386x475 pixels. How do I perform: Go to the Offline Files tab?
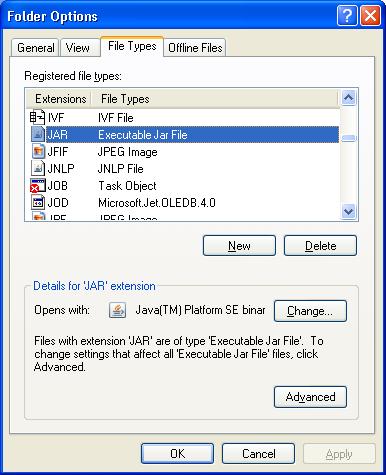(x=195, y=48)
